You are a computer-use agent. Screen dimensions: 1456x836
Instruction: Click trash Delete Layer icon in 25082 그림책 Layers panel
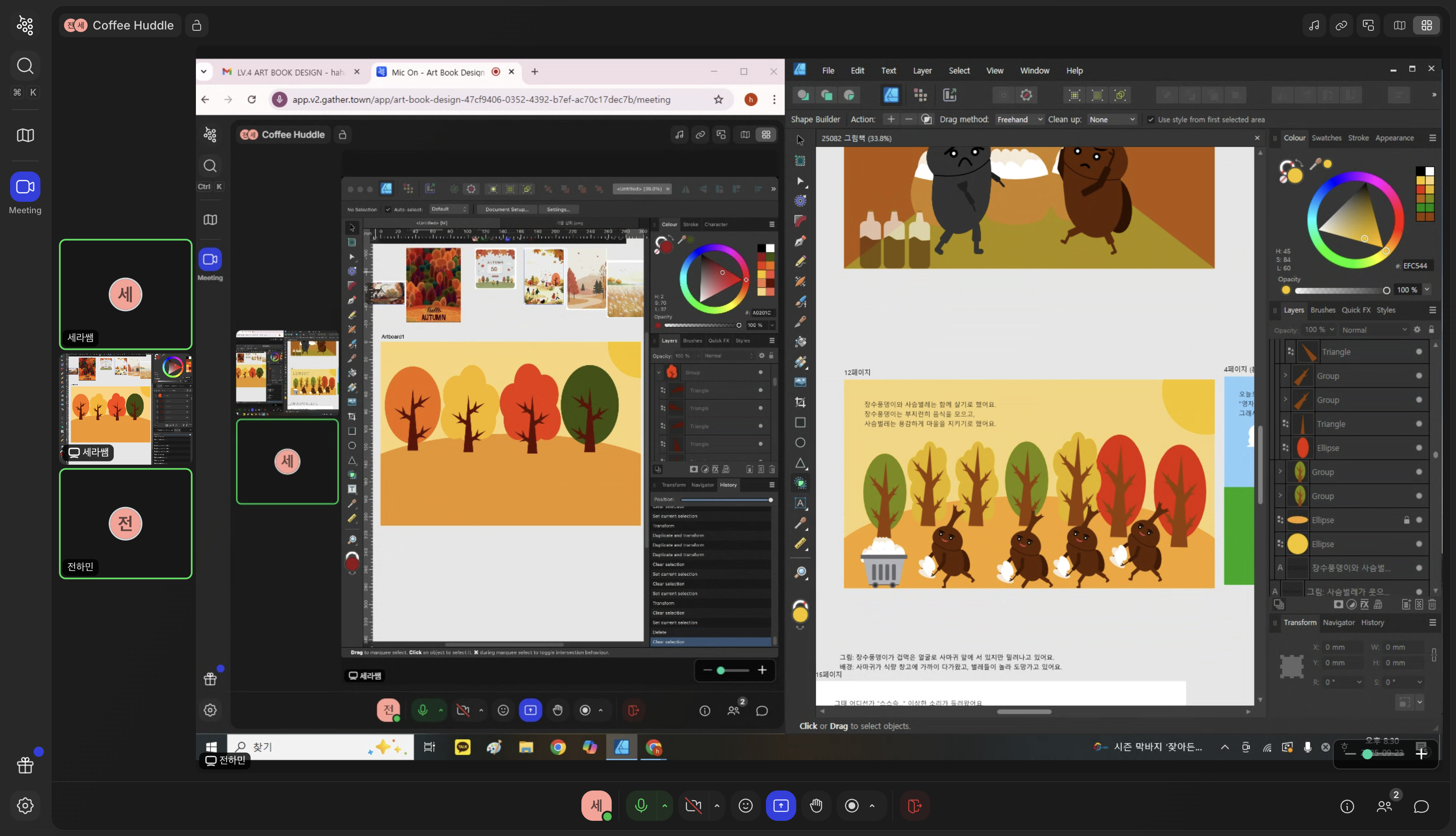coord(1432,604)
